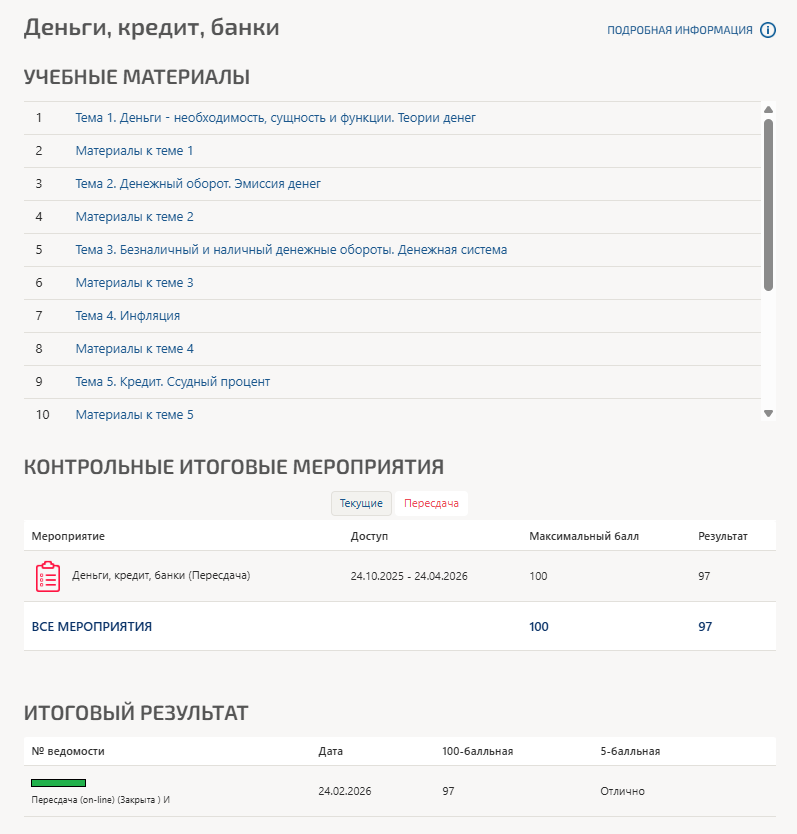Open Материалы к теме 3
This screenshot has height=834, width=797.
pyautogui.click(x=134, y=283)
